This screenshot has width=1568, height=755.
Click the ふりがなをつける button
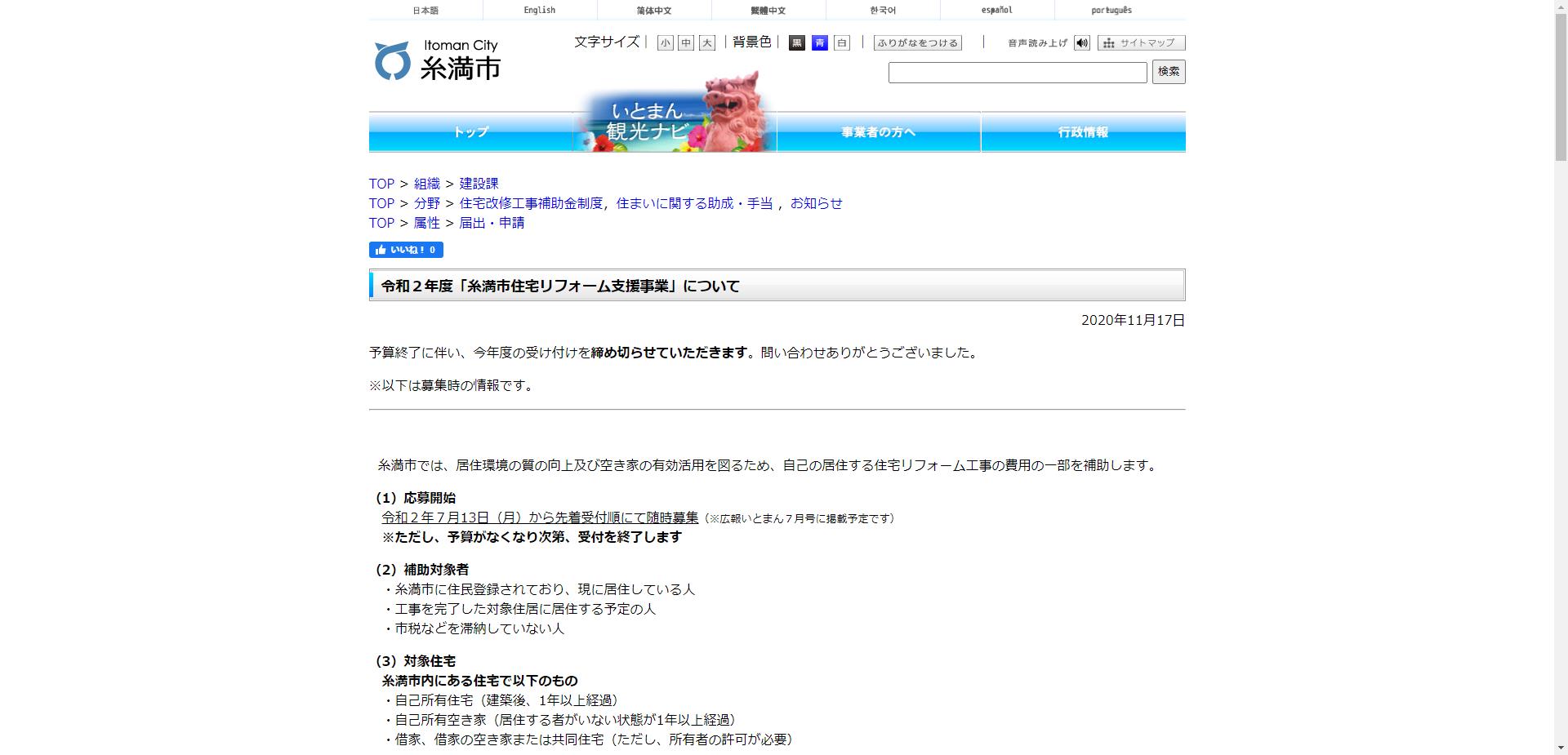(x=918, y=42)
